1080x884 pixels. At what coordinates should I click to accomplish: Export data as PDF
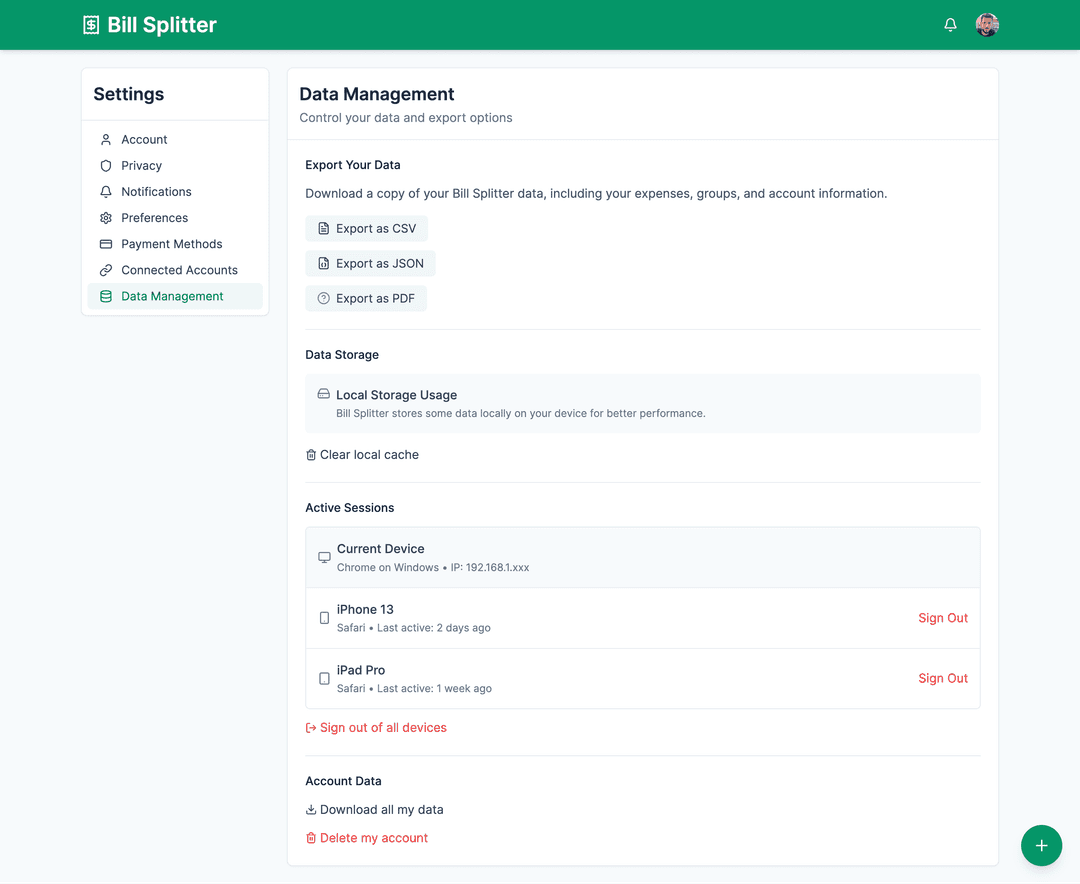pyautogui.click(x=366, y=298)
